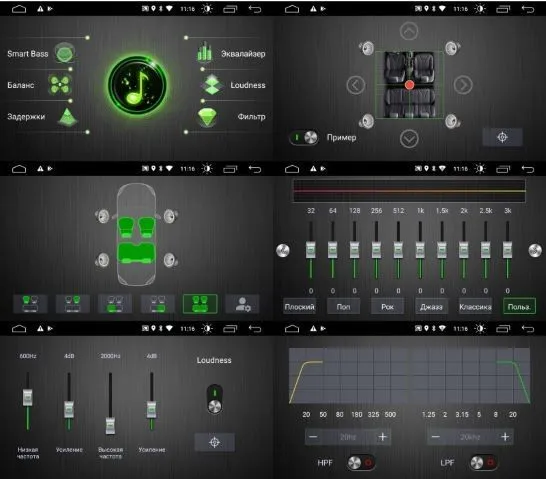Screen dimensions: 546x479
Task: Enable the HPF filter switch
Action: click(361, 463)
